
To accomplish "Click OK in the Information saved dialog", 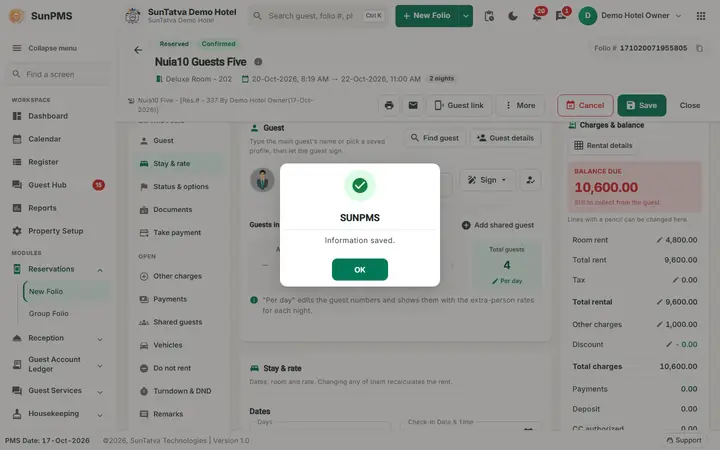I will click(360, 270).
